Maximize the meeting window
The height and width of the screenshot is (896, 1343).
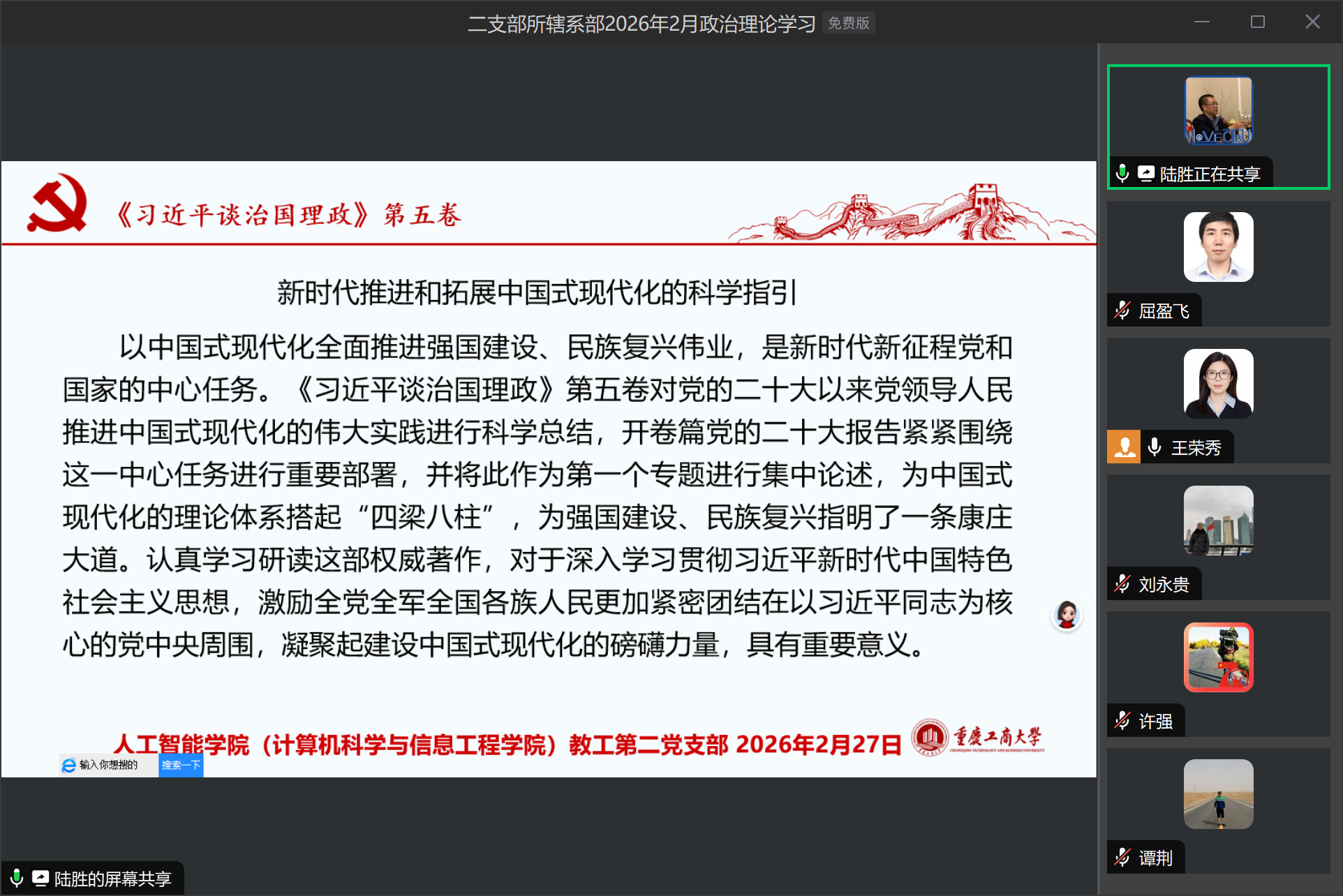point(1257,22)
